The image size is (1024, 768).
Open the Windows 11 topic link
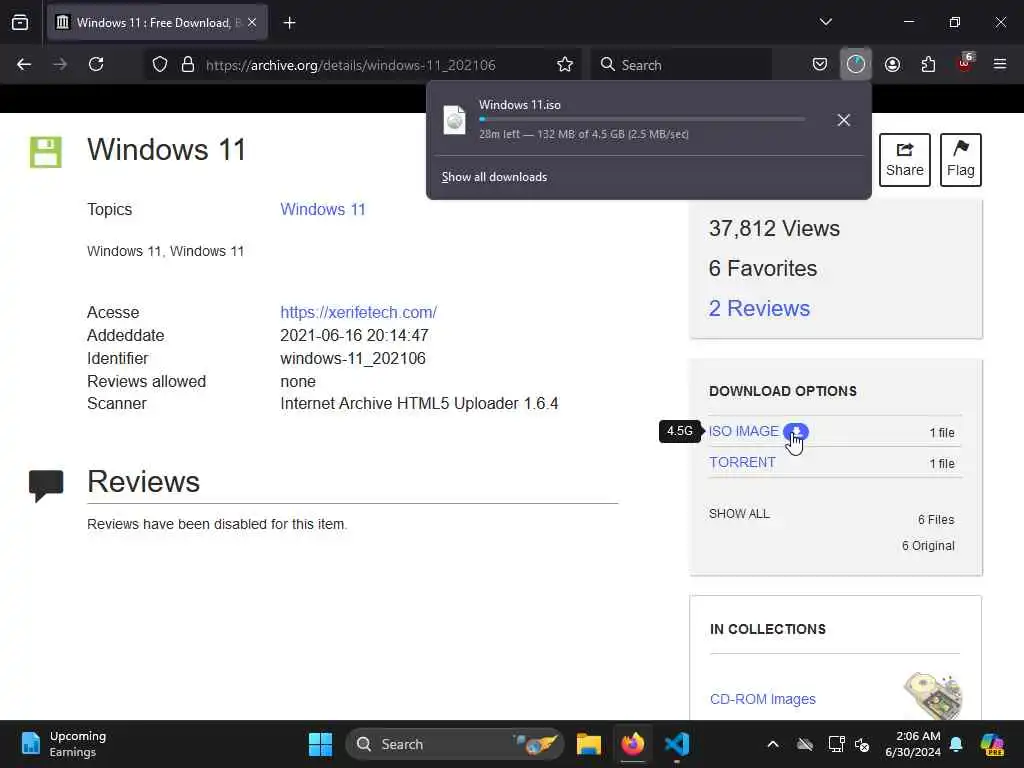pyautogui.click(x=323, y=210)
